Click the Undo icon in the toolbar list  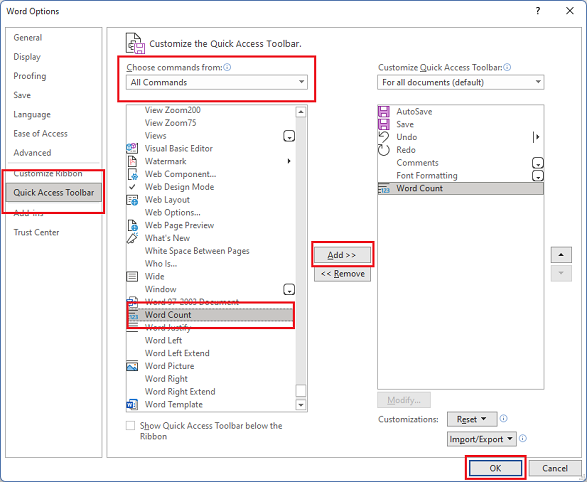pyautogui.click(x=384, y=137)
